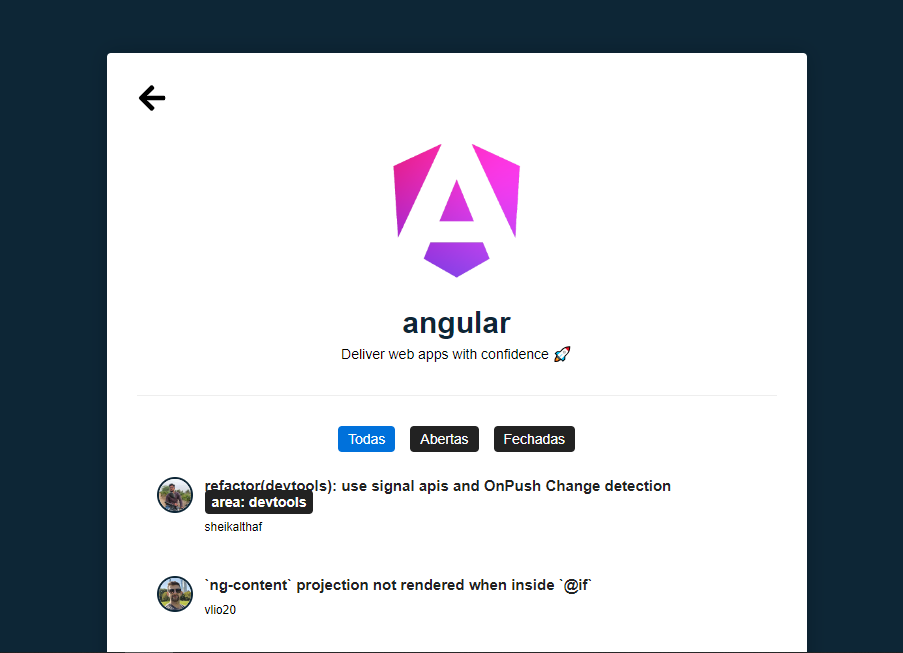The width and height of the screenshot is (903, 653).
Task: Open sheikalthaf's profile avatar
Action: pyautogui.click(x=175, y=495)
